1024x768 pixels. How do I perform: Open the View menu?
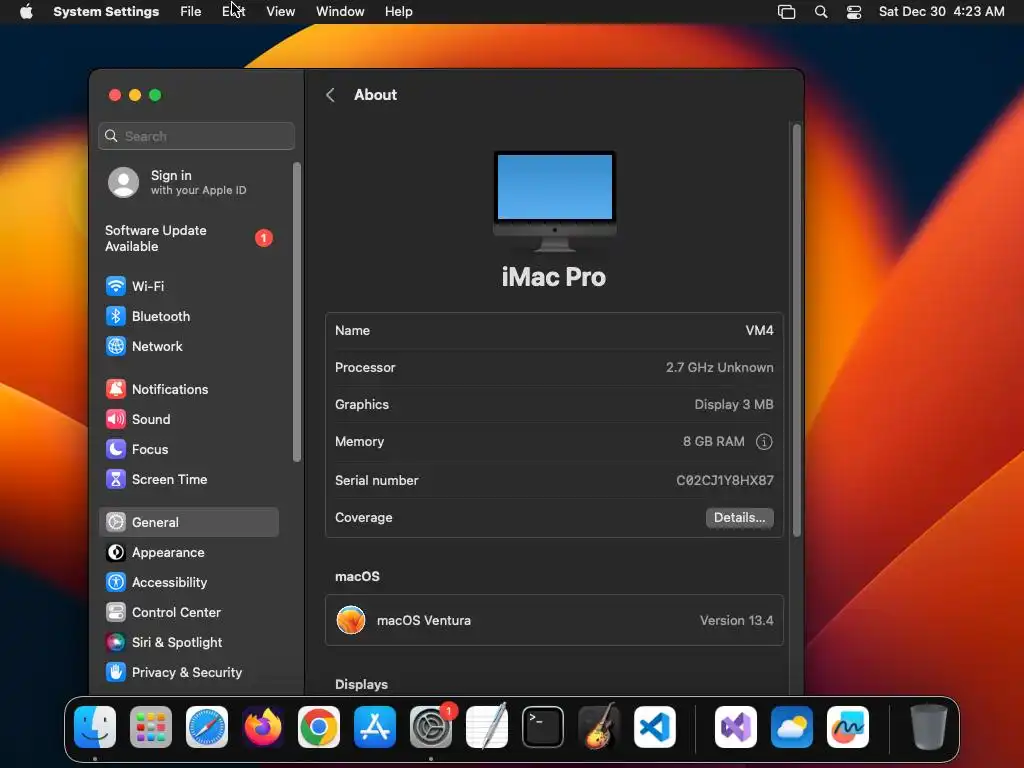[x=281, y=12]
